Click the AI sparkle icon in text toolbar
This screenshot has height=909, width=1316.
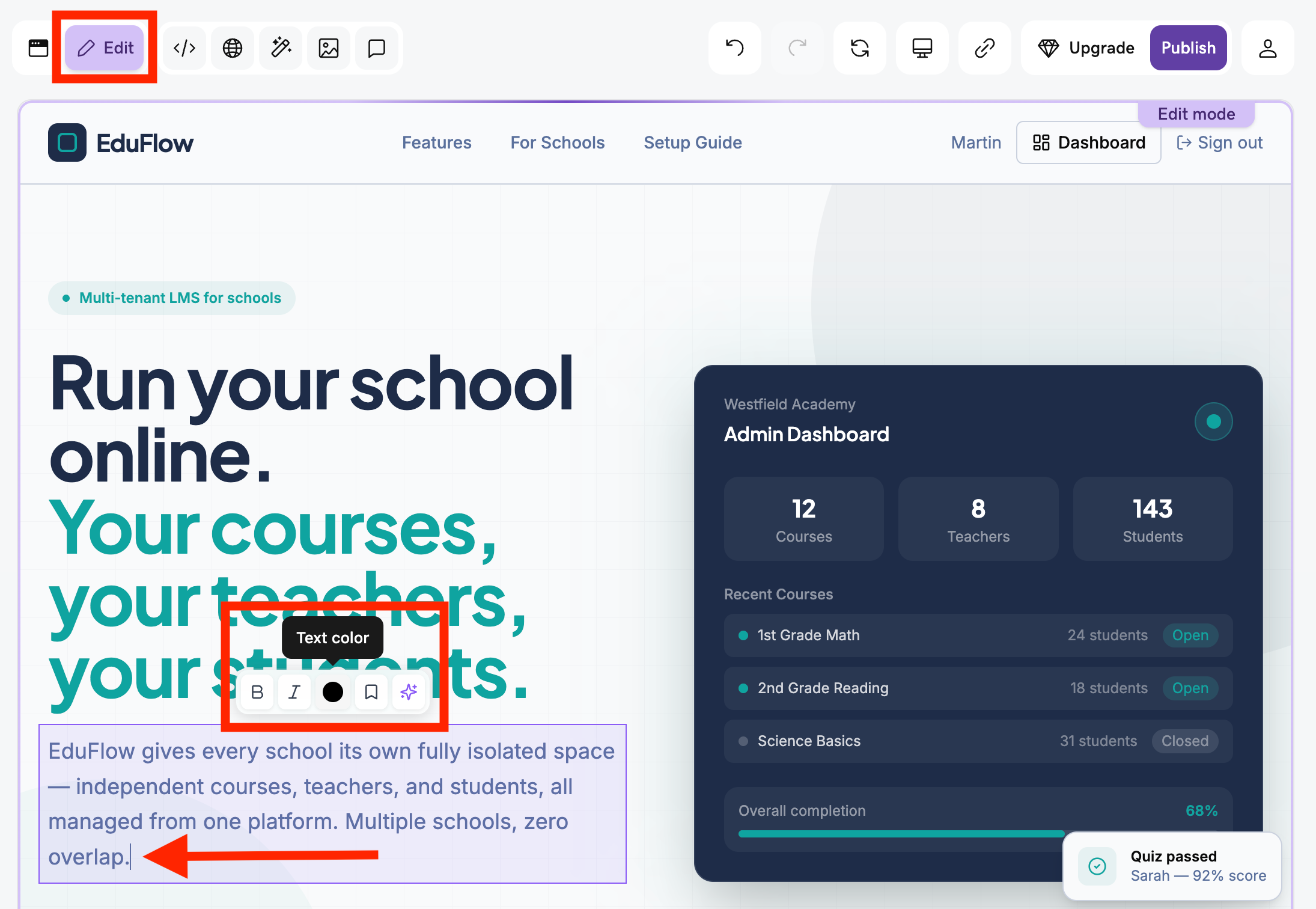(x=409, y=692)
